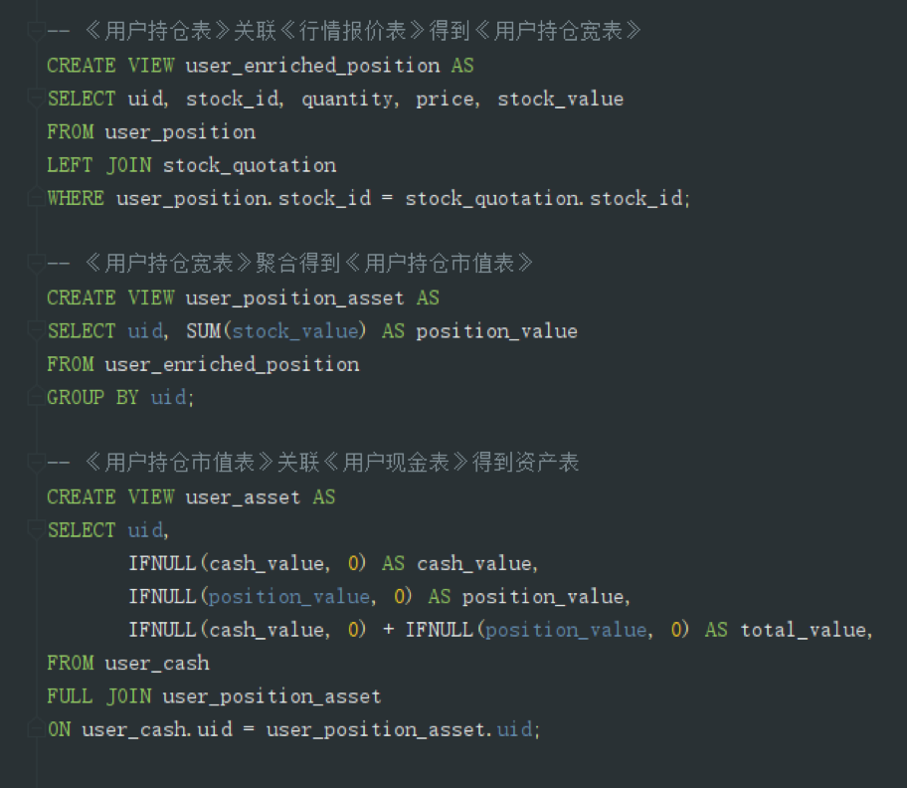Click the user_asset view name
This screenshot has height=788, width=908.
[243, 497]
